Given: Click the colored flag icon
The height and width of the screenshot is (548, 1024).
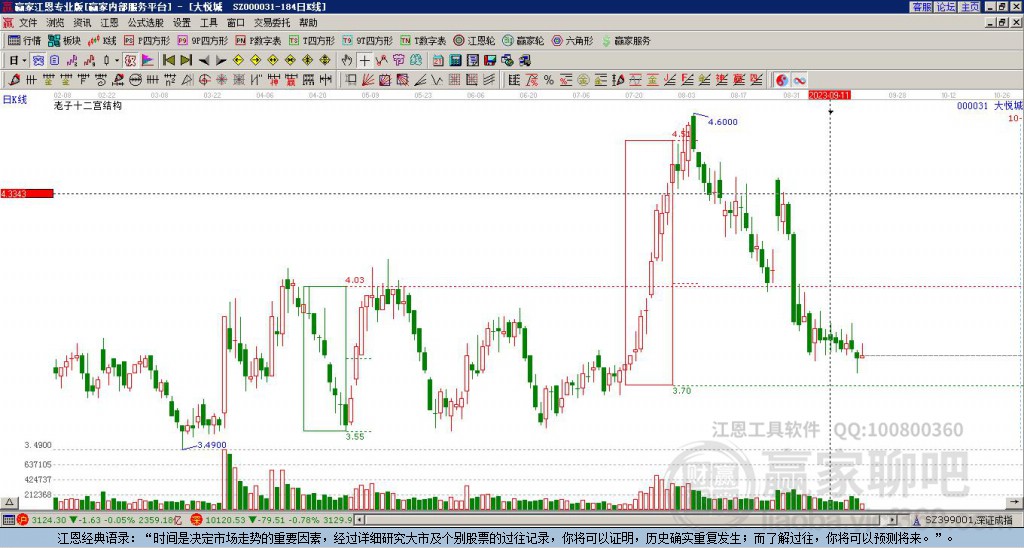Looking at the screenshot, I should tap(148, 61).
